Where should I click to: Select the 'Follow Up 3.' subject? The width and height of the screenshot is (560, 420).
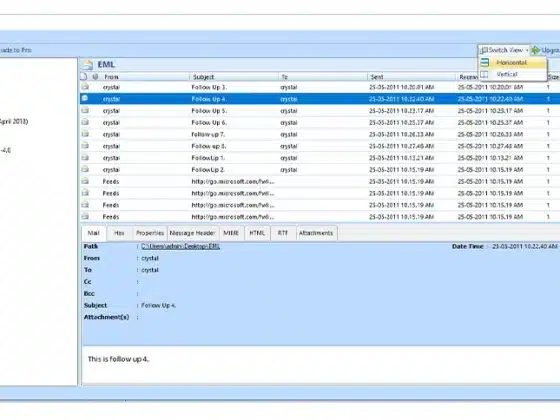point(209,87)
